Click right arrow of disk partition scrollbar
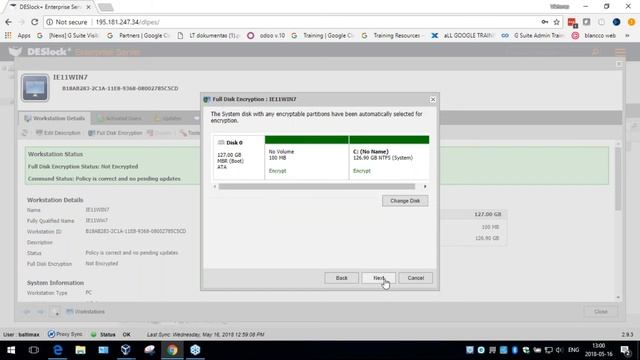Screen dimensions: 640x360 point(425,187)
